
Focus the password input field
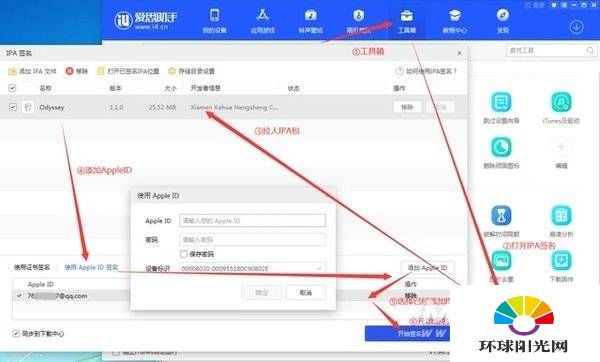253,240
